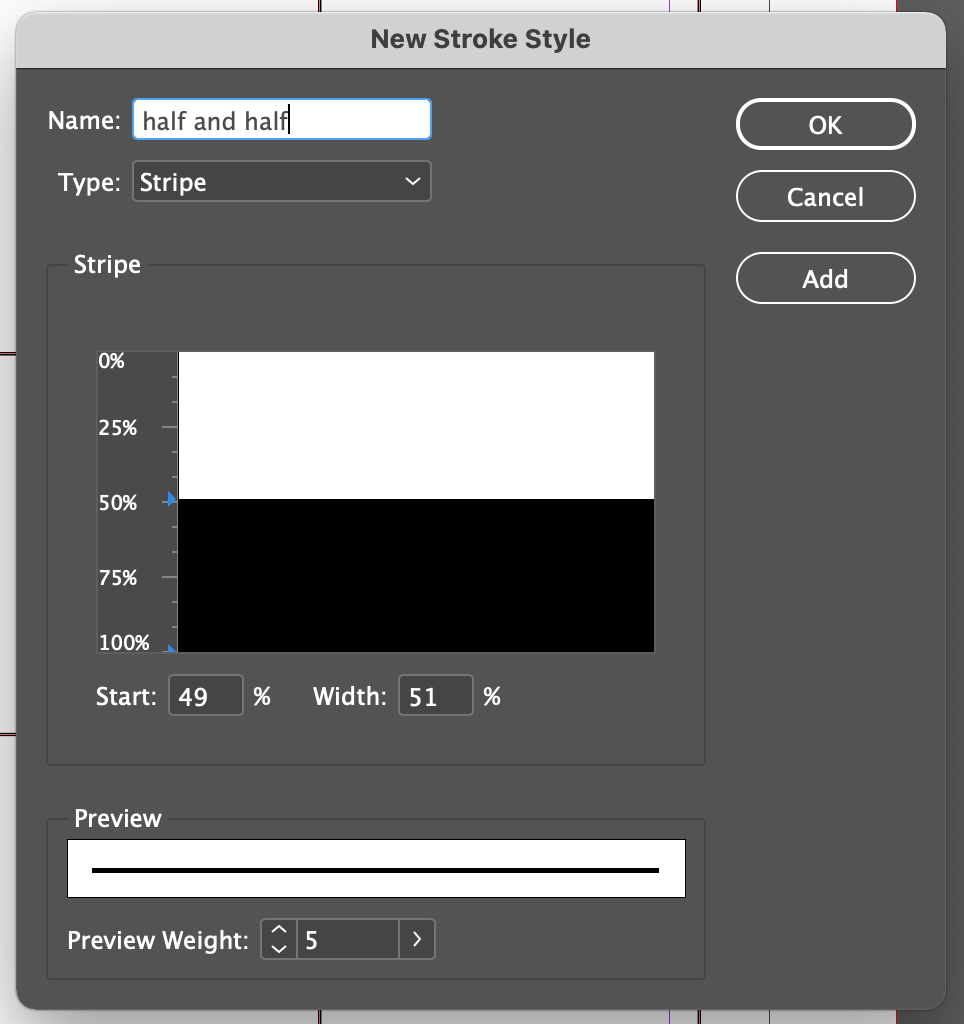Image resolution: width=964 pixels, height=1024 pixels.
Task: Click the increment arrow for Preview Weight
Action: pyautogui.click(x=278, y=930)
